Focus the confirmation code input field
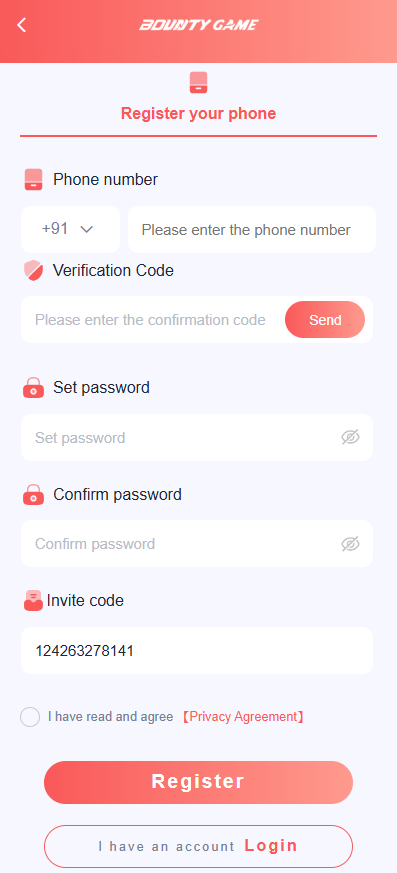Viewport: 397px width, 873px height. coord(150,320)
